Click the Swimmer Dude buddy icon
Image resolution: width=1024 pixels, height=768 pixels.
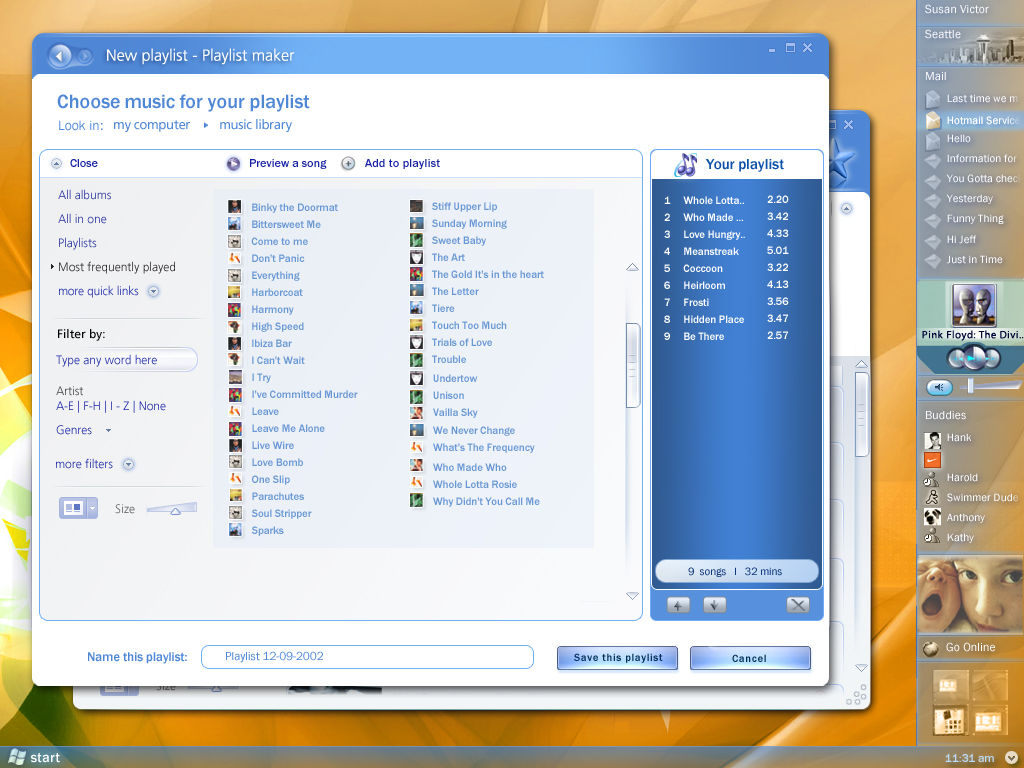[x=932, y=497]
